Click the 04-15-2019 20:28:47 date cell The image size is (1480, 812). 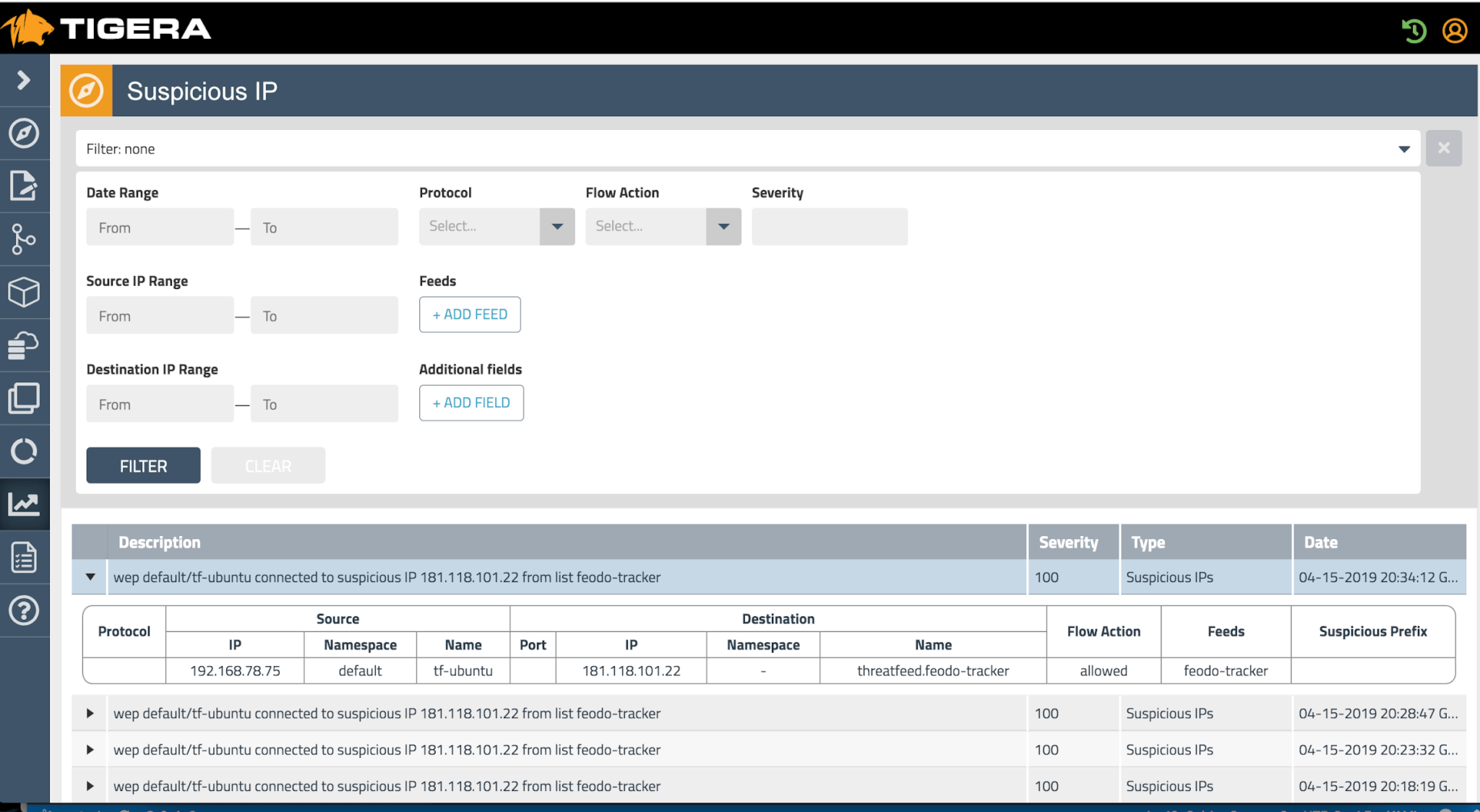[x=1378, y=713]
